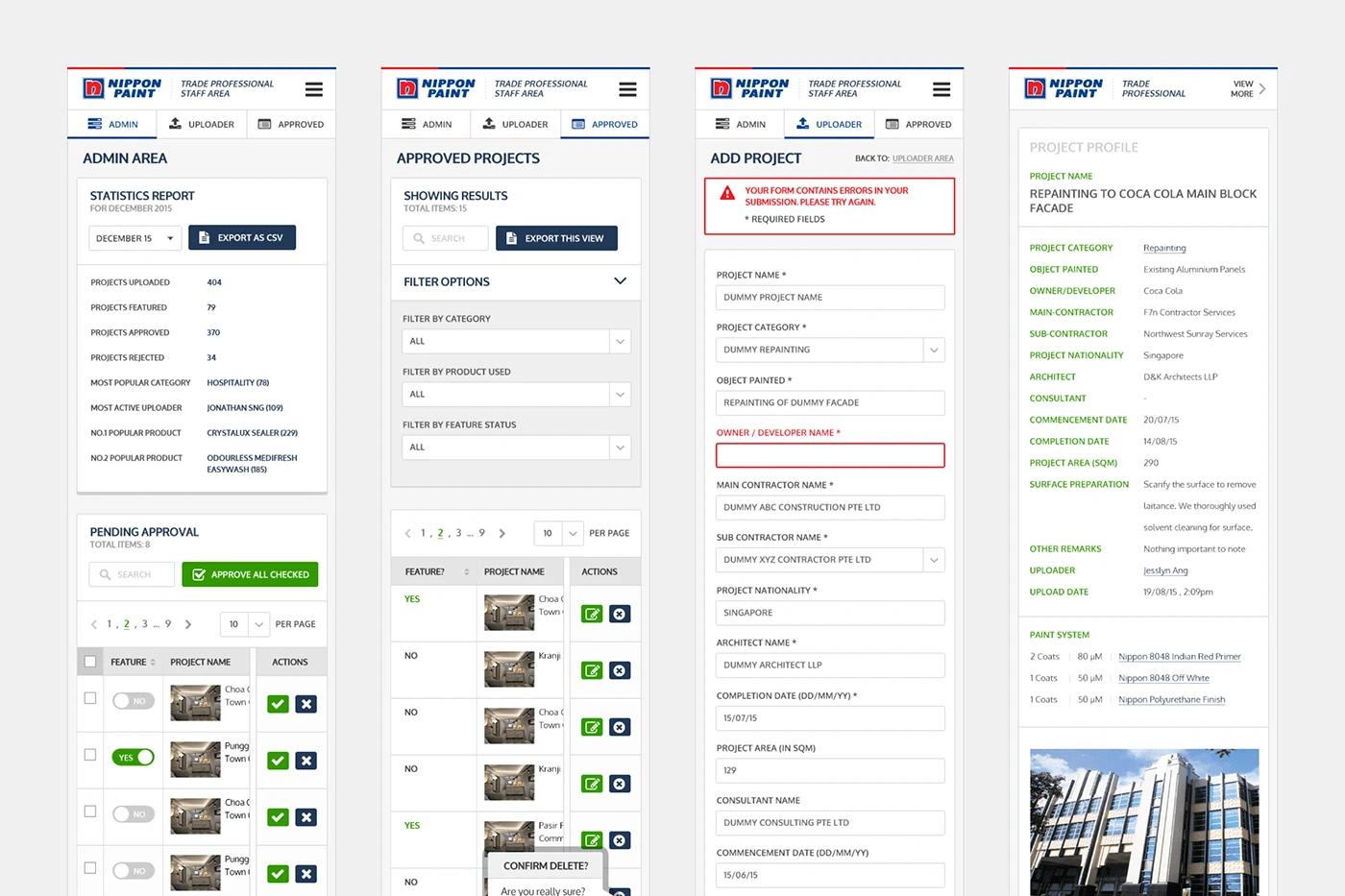Screen dimensions: 1345x896
Task: Switch to Admin tab in Approved Projects screen
Action: [427, 124]
